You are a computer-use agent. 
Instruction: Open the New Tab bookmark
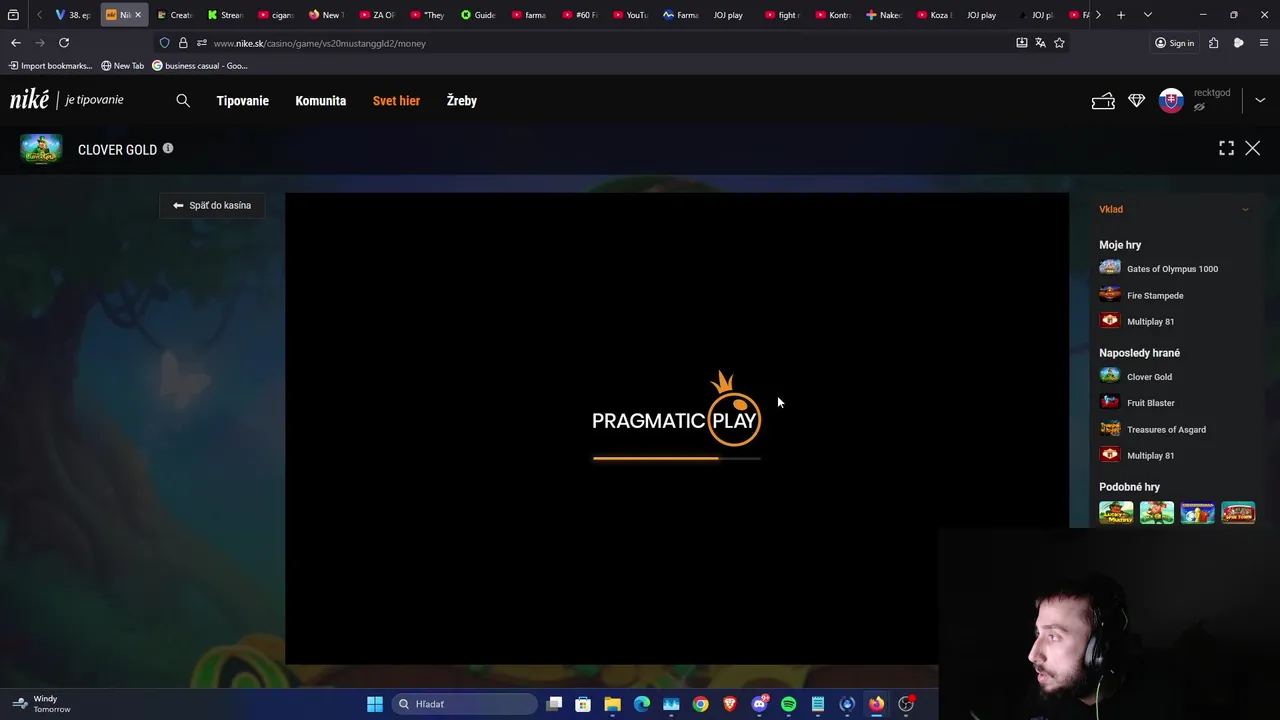(123, 66)
